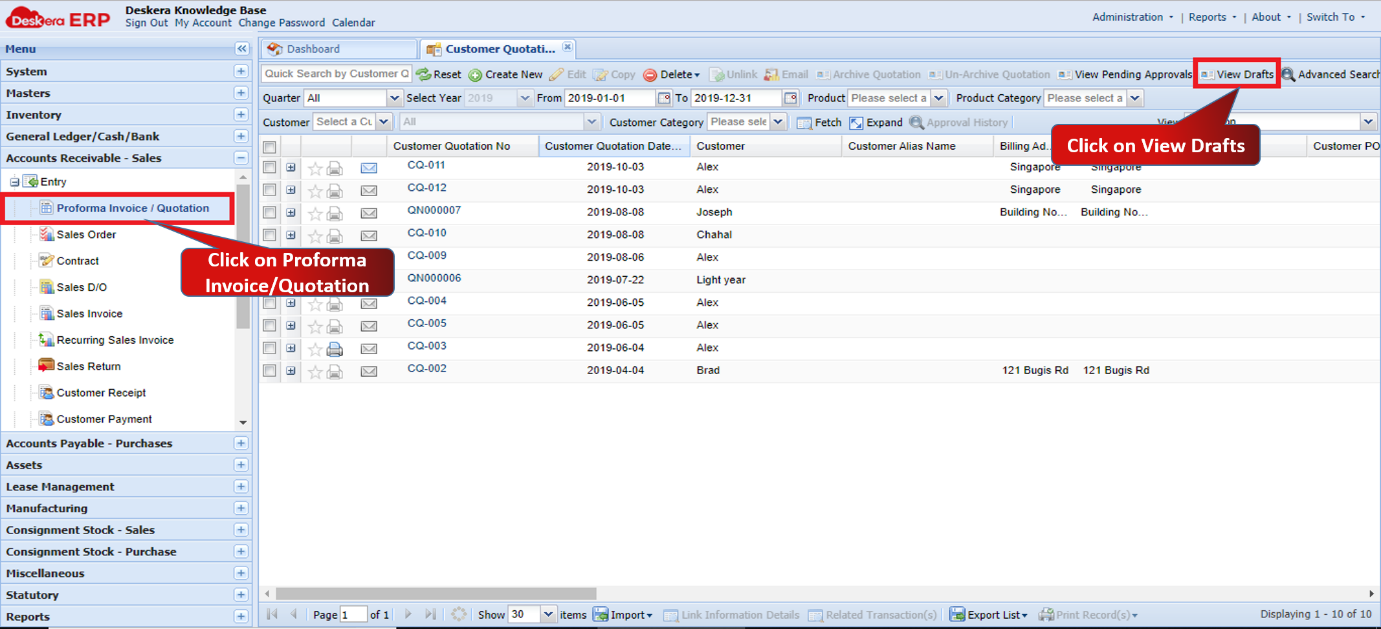
Task: Open the Administration menu
Action: point(1132,17)
